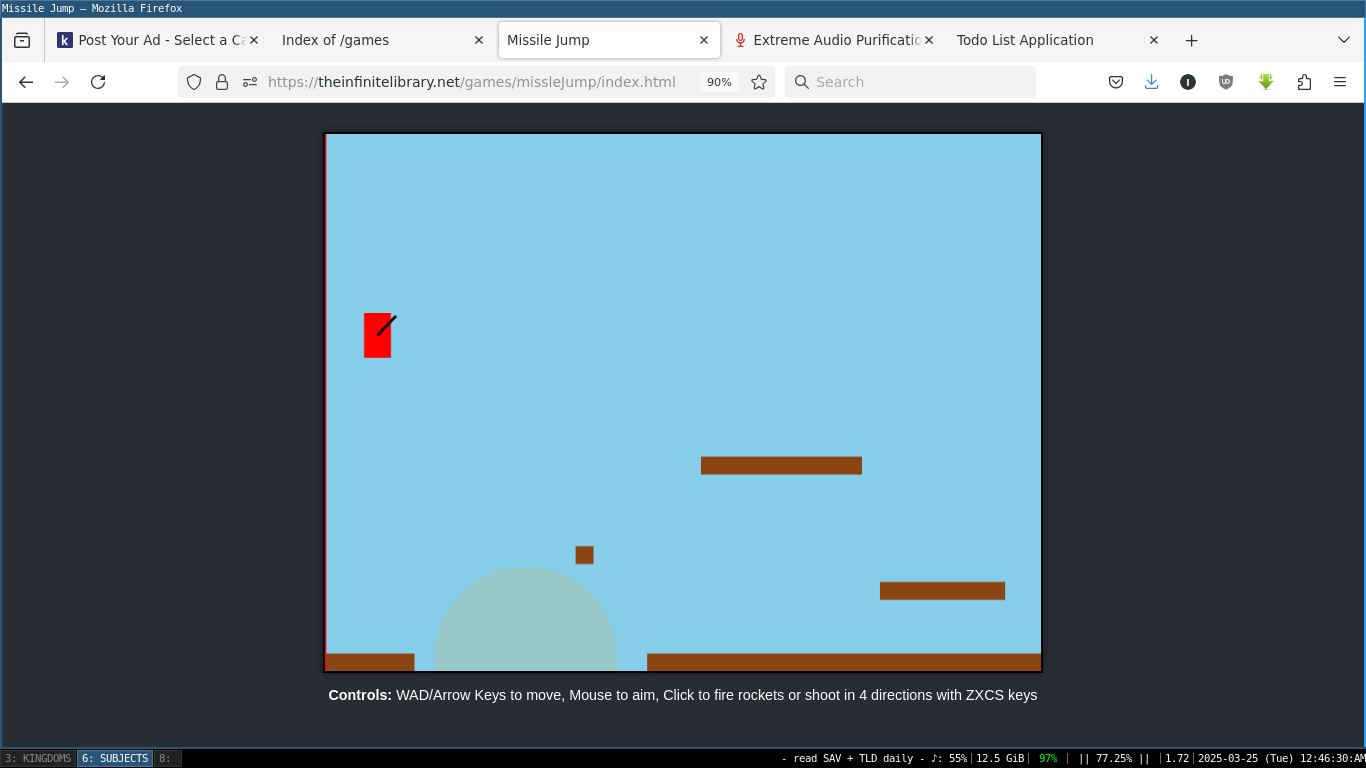Open a new tab with plus button
The image size is (1366, 768).
click(x=1191, y=40)
